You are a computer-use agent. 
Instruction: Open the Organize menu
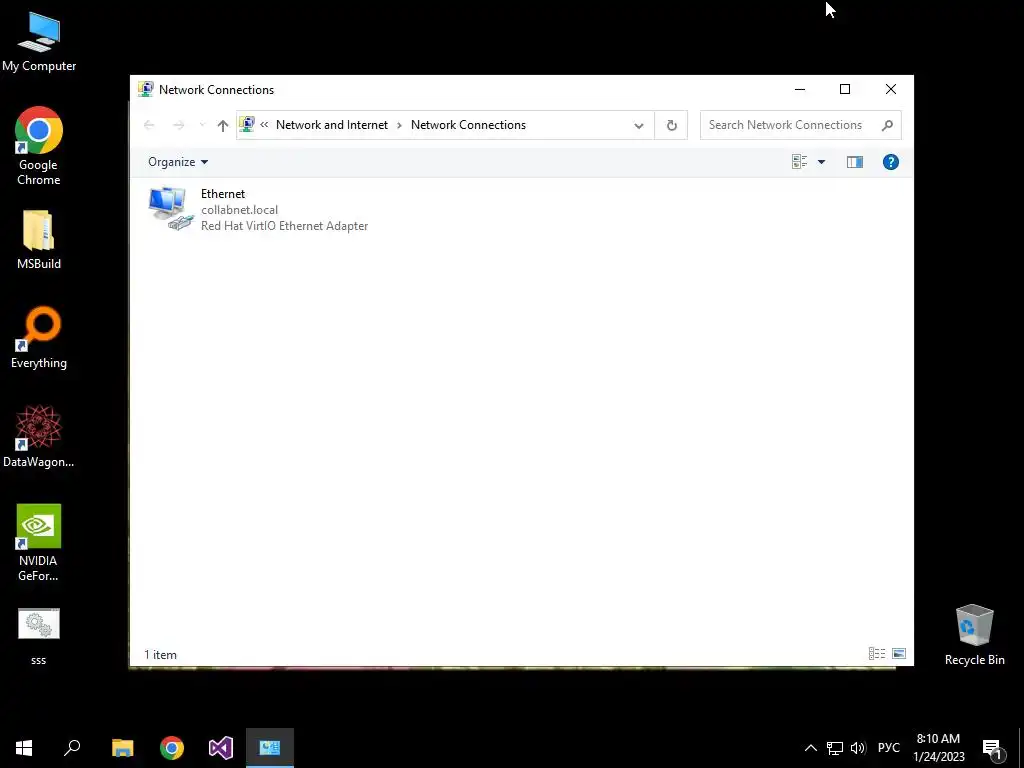(x=178, y=162)
